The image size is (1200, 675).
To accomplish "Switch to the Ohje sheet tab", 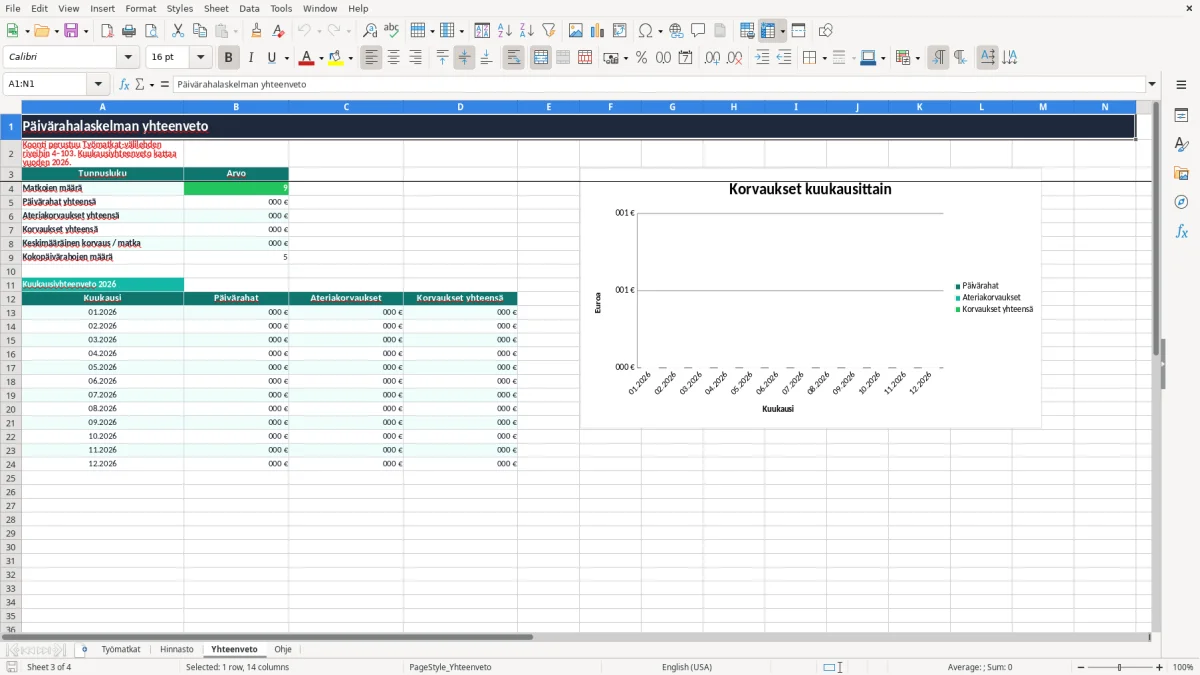I will click(283, 649).
